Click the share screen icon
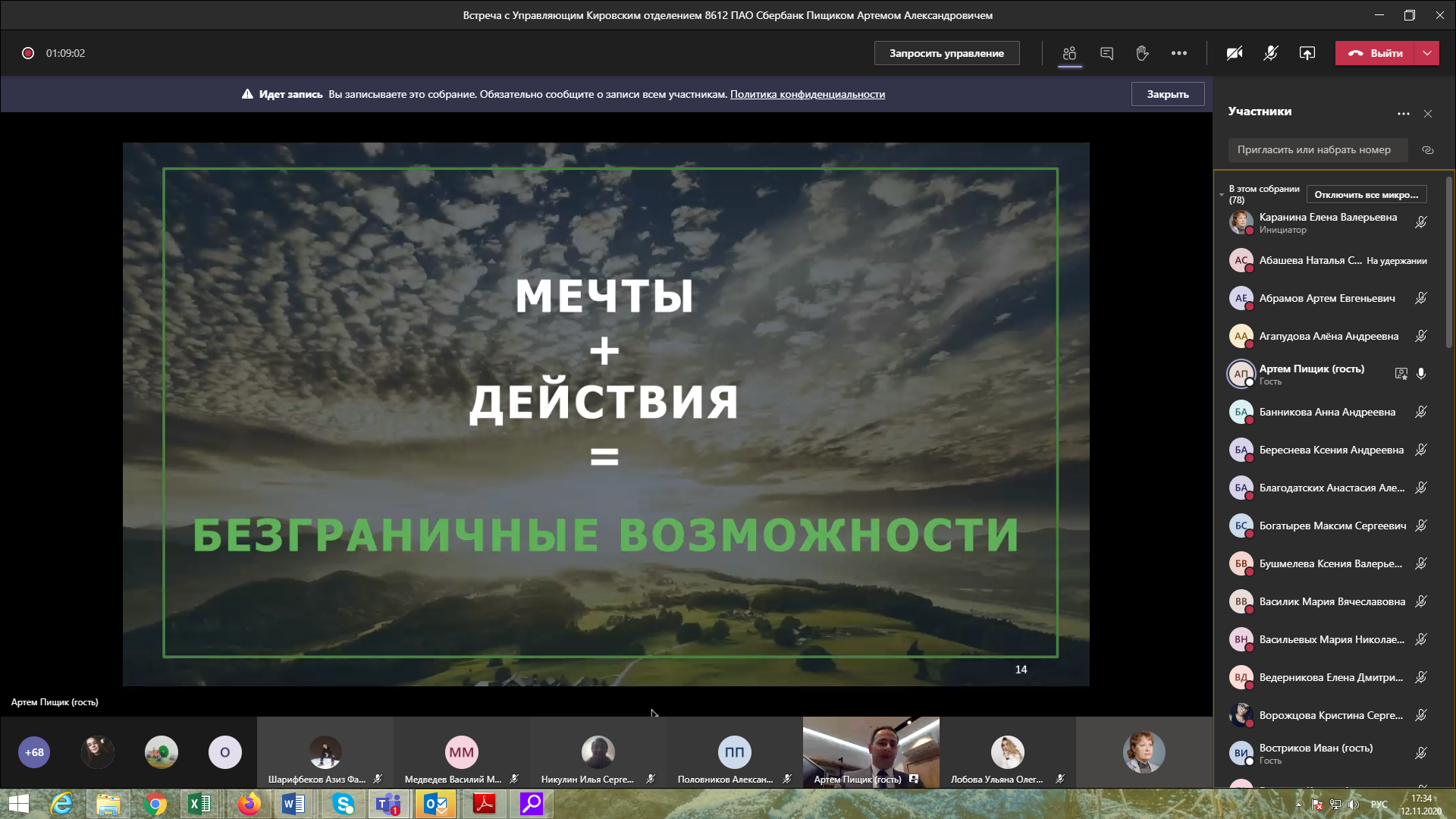 [1307, 53]
